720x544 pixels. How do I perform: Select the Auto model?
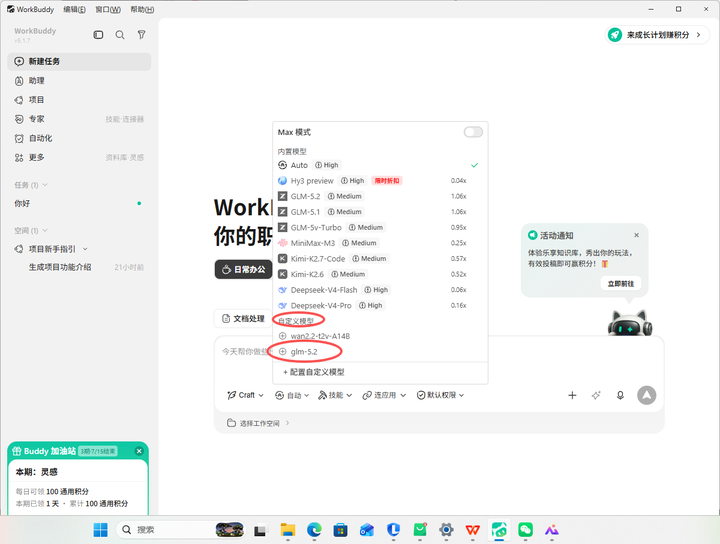[x=380, y=165]
